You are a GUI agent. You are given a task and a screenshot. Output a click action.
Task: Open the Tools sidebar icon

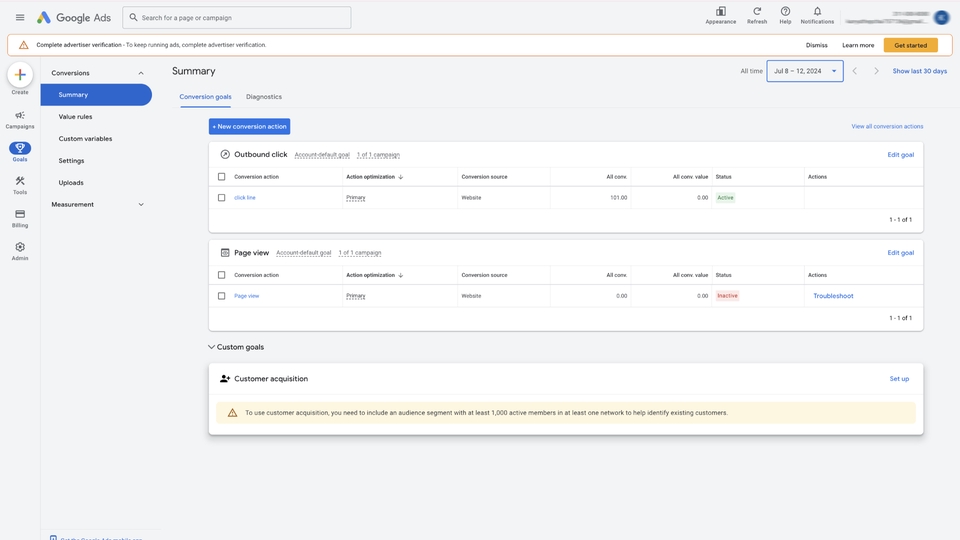20,181
